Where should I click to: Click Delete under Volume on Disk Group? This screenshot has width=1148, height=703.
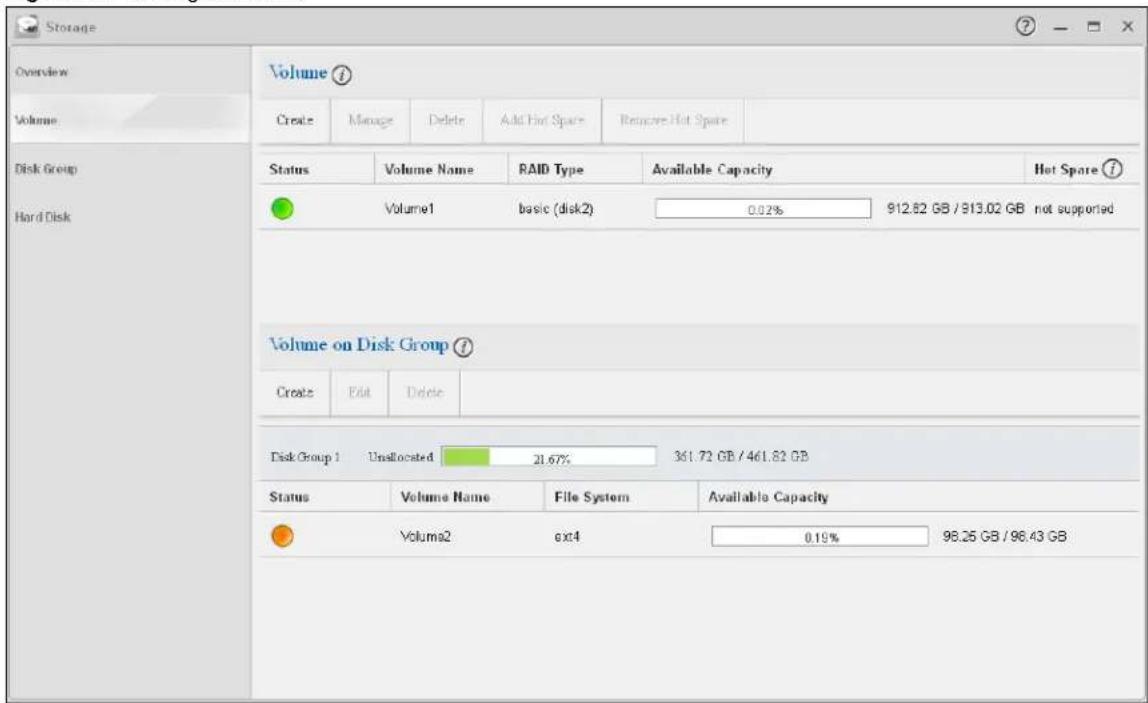coord(425,393)
